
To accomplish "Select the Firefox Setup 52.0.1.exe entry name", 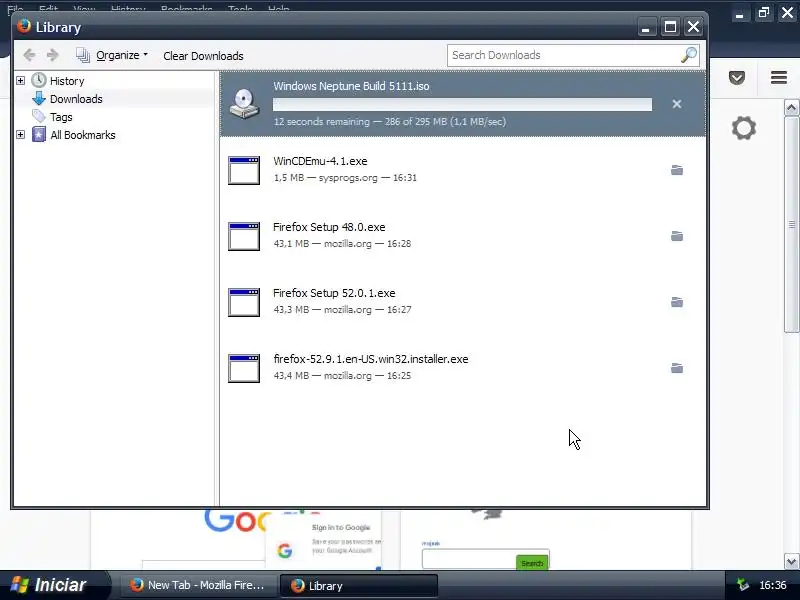I will [x=334, y=293].
